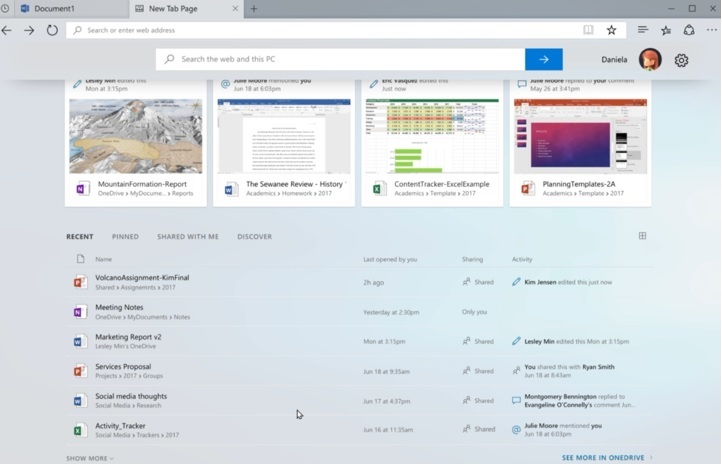This screenshot has width=722, height=464.
Task: Open the browser Hub lines icon
Action: point(642,30)
